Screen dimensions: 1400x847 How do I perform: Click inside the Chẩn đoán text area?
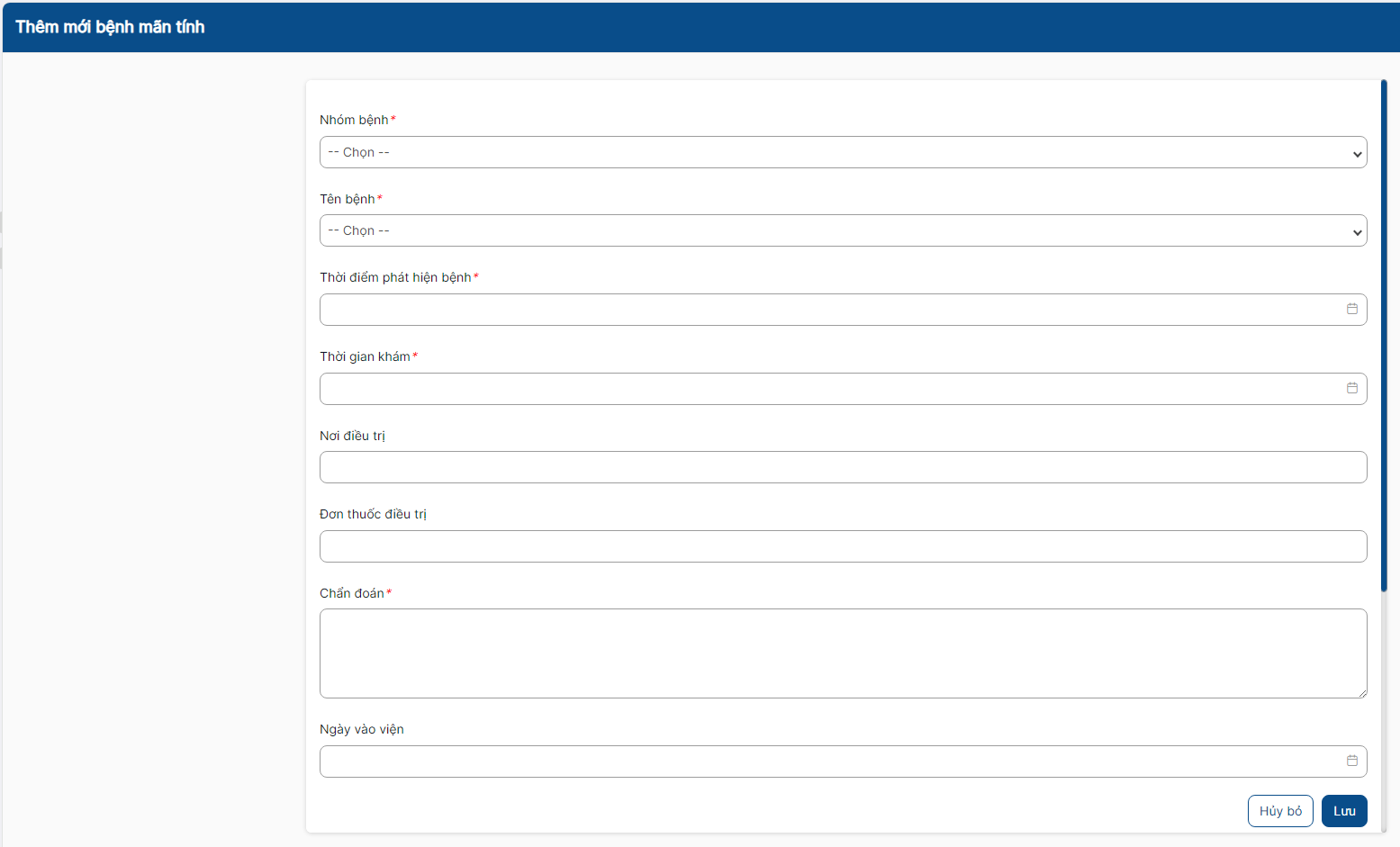click(843, 653)
